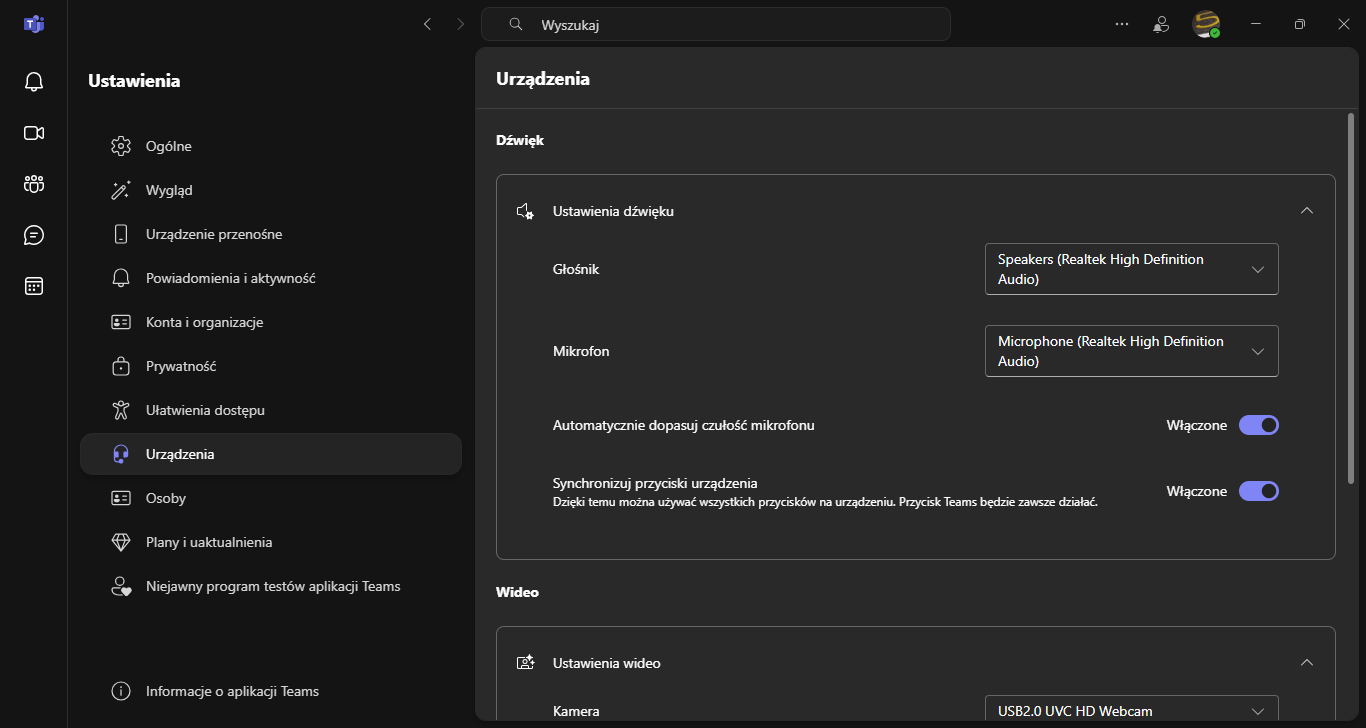Image resolution: width=1366 pixels, height=728 pixels.
Task: Open the Calendar icon in left rail
Action: click(x=34, y=287)
